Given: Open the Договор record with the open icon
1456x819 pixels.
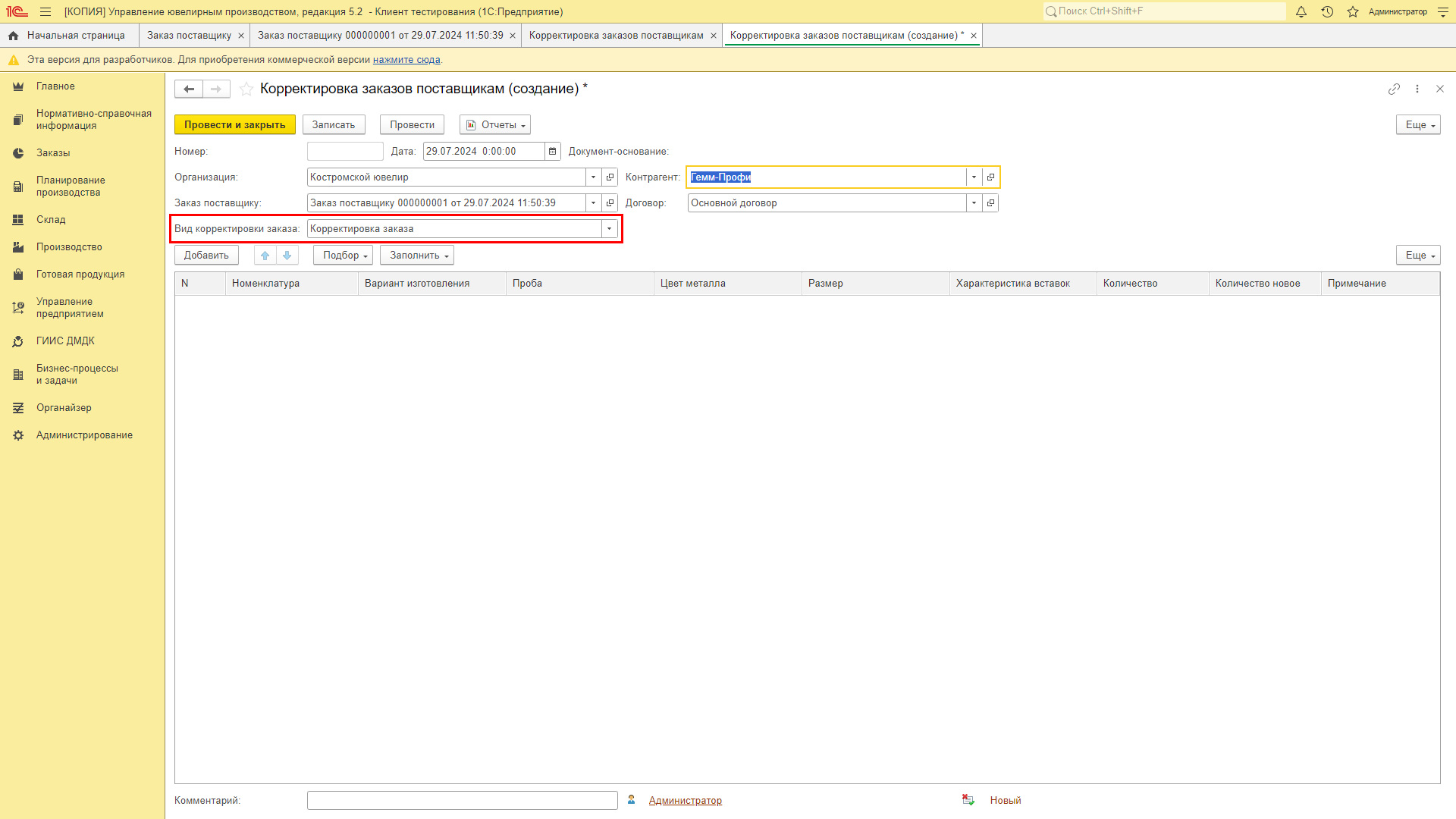Looking at the screenshot, I should coord(990,202).
